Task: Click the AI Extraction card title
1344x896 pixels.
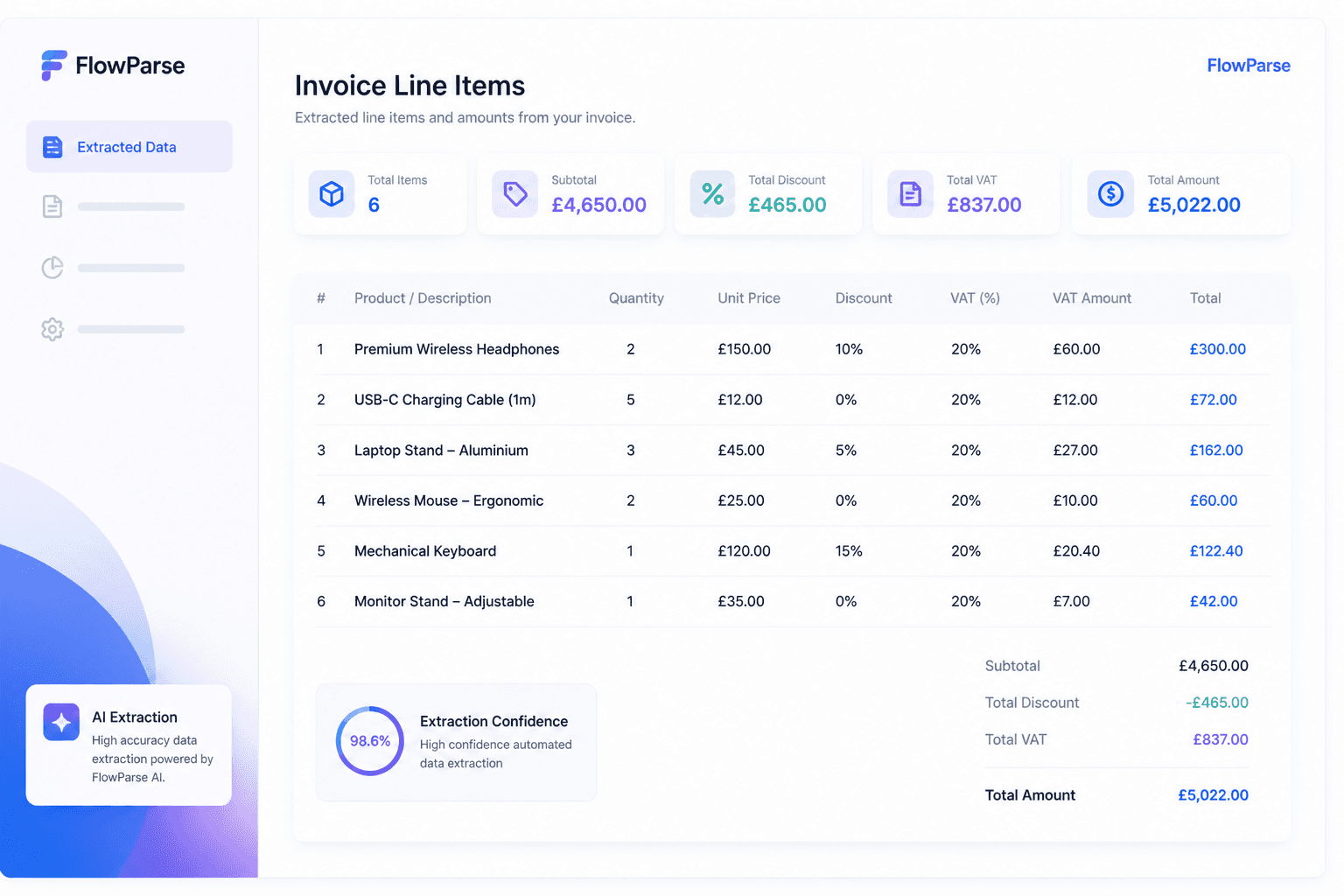Action: 135,717
